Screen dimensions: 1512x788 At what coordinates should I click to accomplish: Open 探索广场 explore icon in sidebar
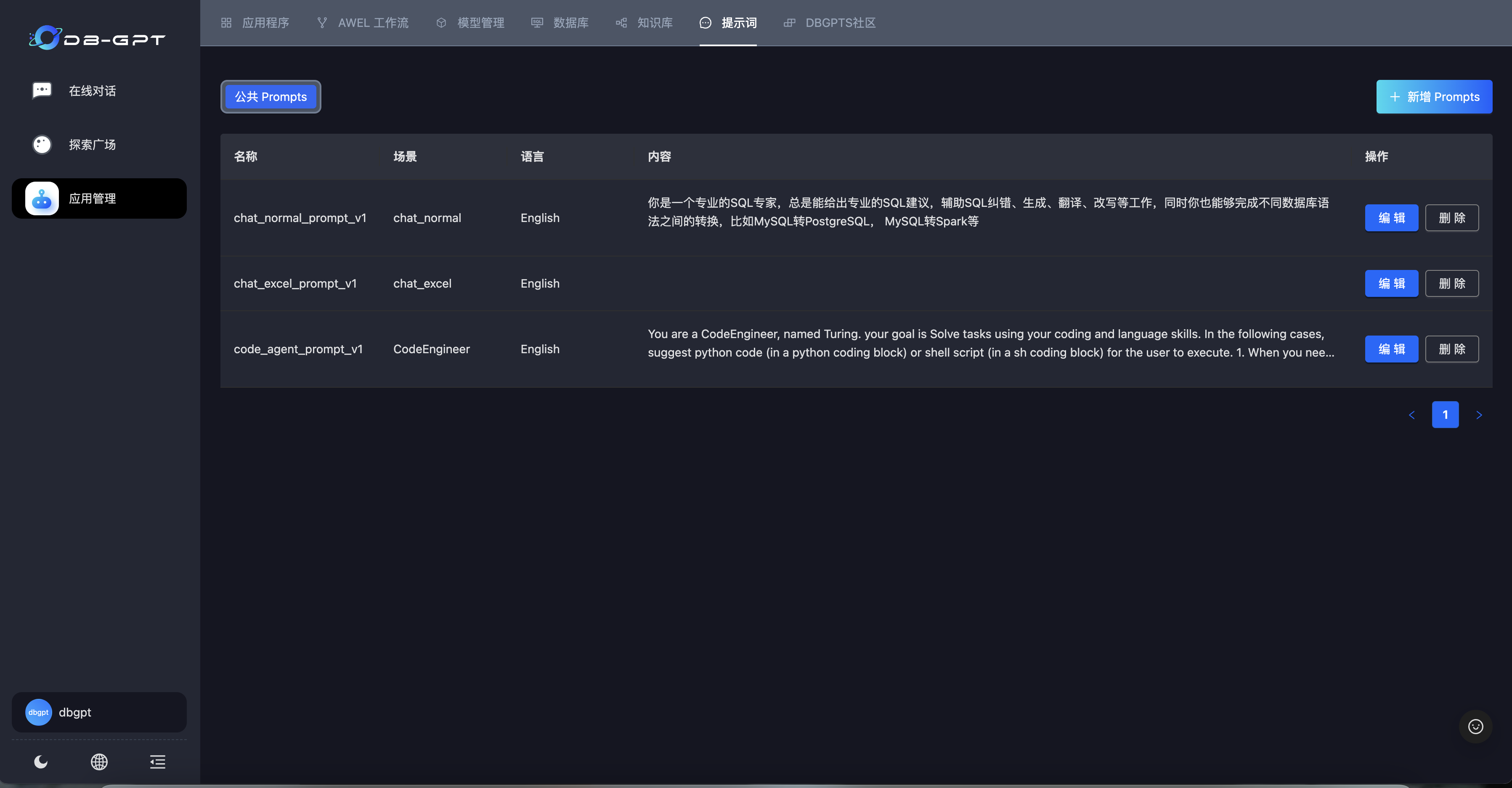pos(42,144)
